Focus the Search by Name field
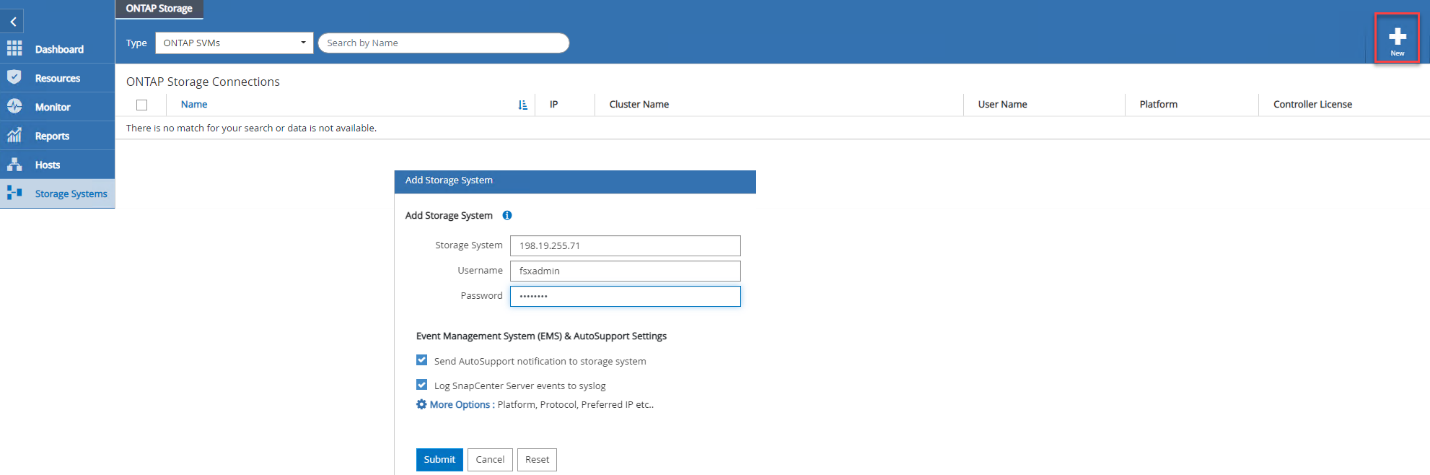This screenshot has height=475, width=1430. [443, 43]
